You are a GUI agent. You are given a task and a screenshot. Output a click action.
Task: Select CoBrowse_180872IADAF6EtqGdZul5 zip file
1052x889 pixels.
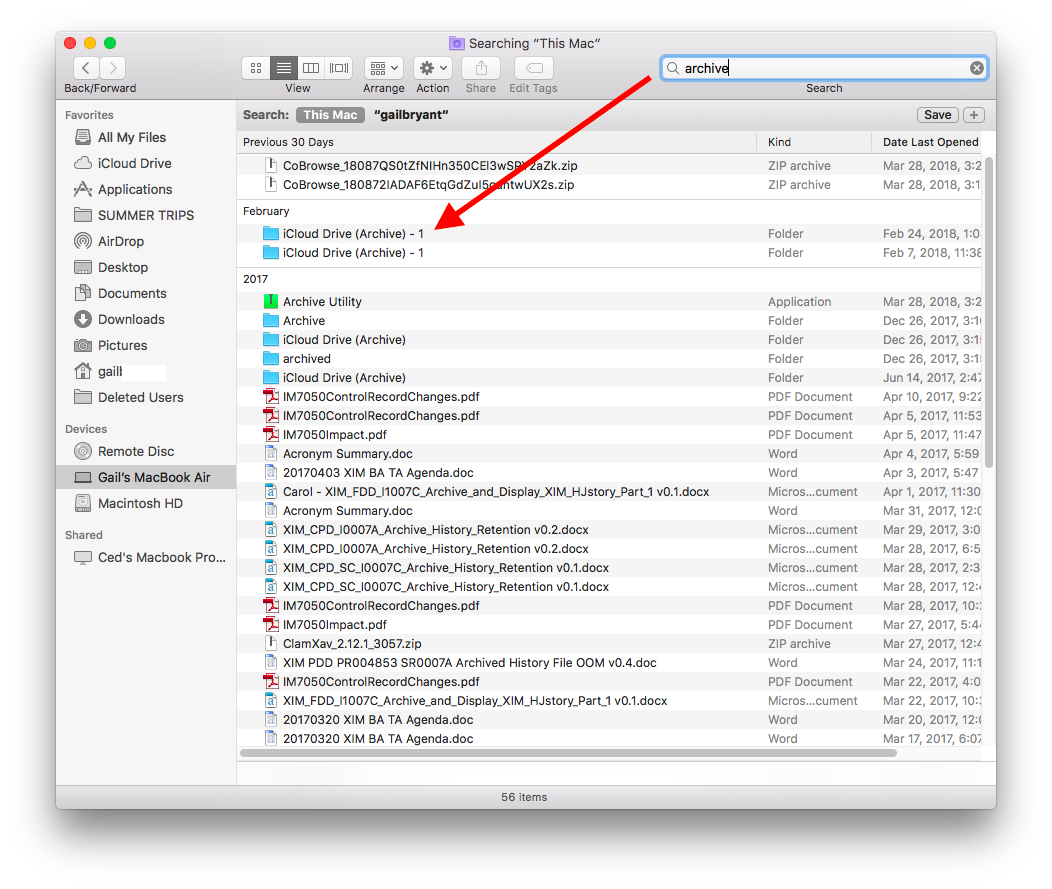pos(609,185)
